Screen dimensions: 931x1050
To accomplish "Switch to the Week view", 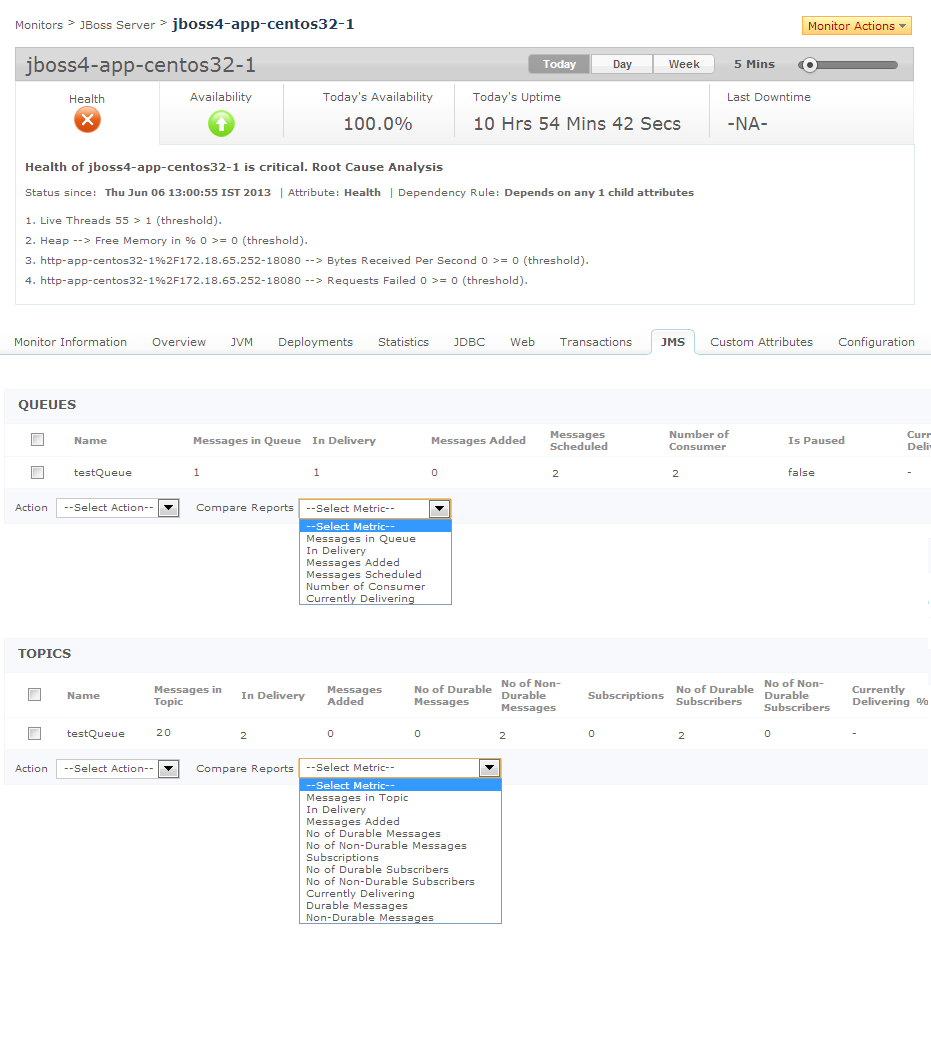I will 684,64.
